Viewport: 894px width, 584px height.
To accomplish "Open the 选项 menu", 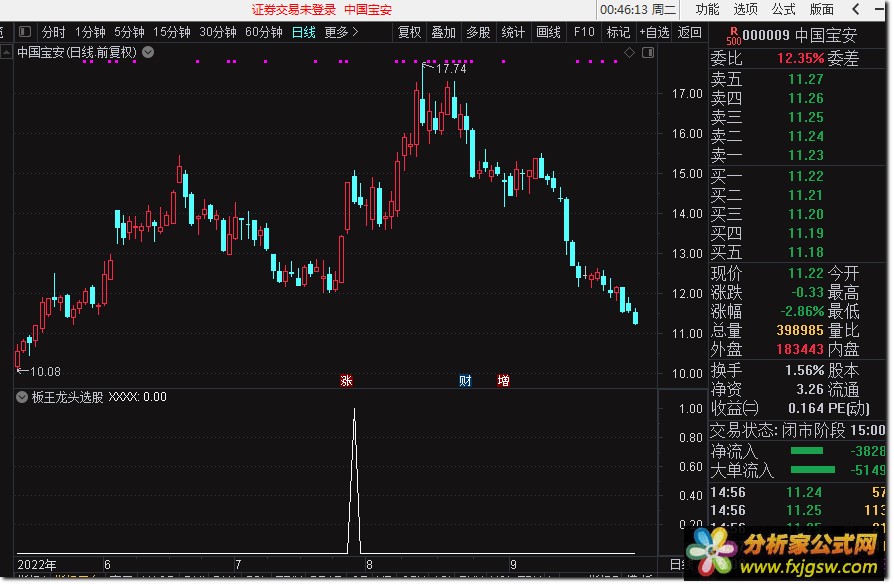I will pyautogui.click(x=746, y=9).
